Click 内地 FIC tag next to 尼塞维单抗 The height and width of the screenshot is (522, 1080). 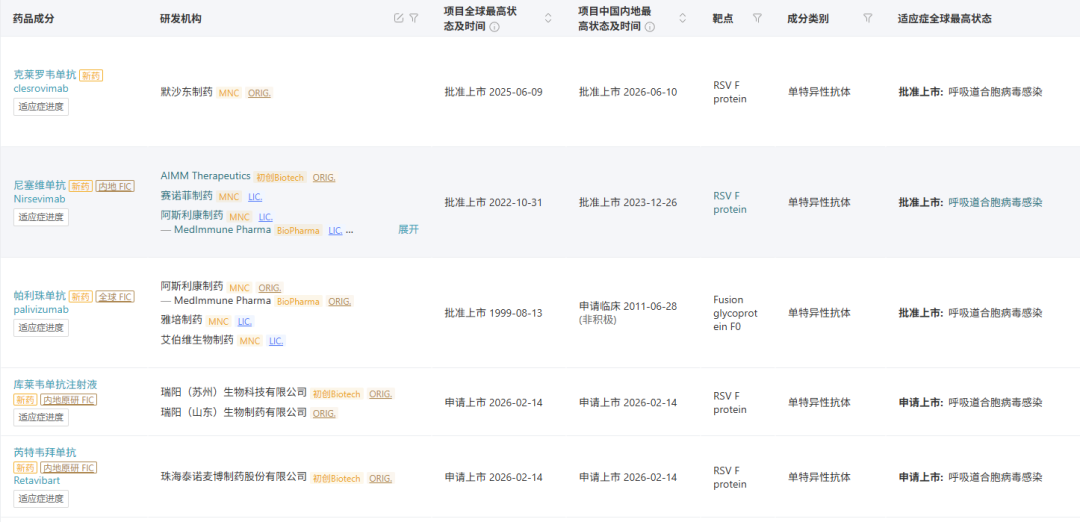[115, 186]
